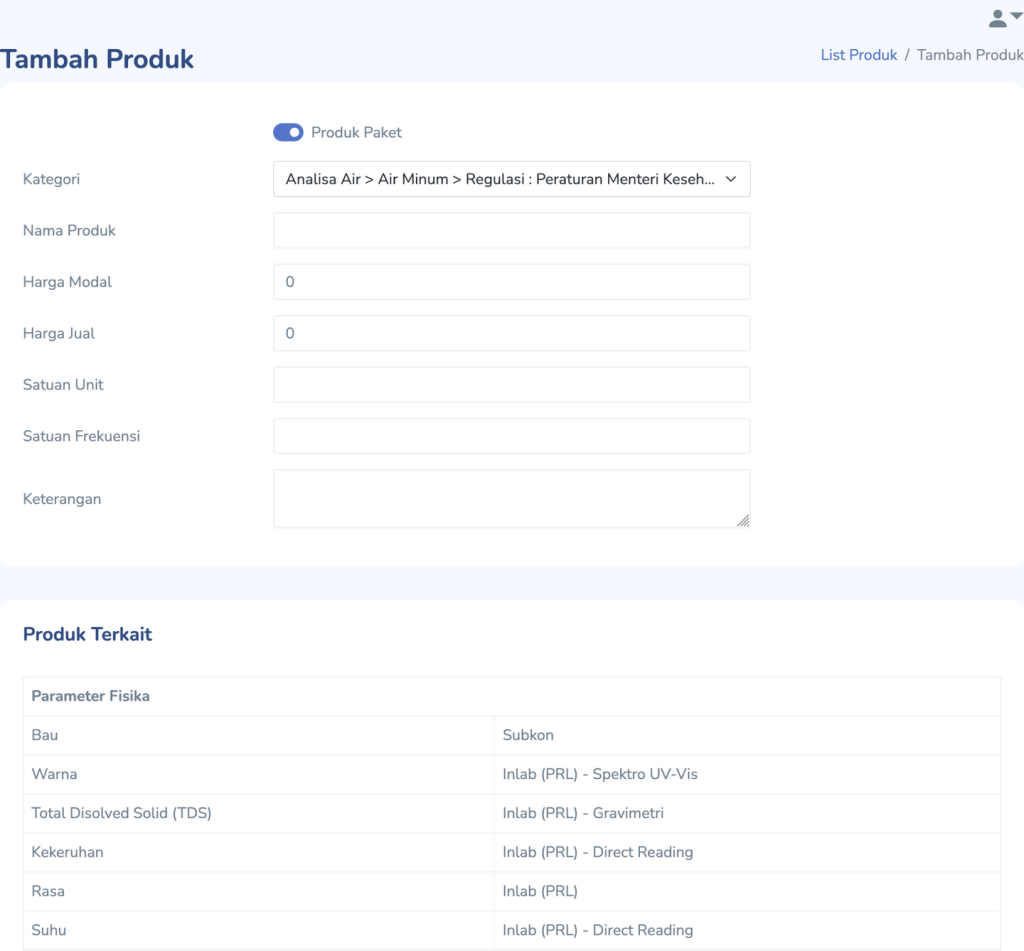Click the Satuan Unit input field
This screenshot has height=951, width=1024.
[x=511, y=385]
